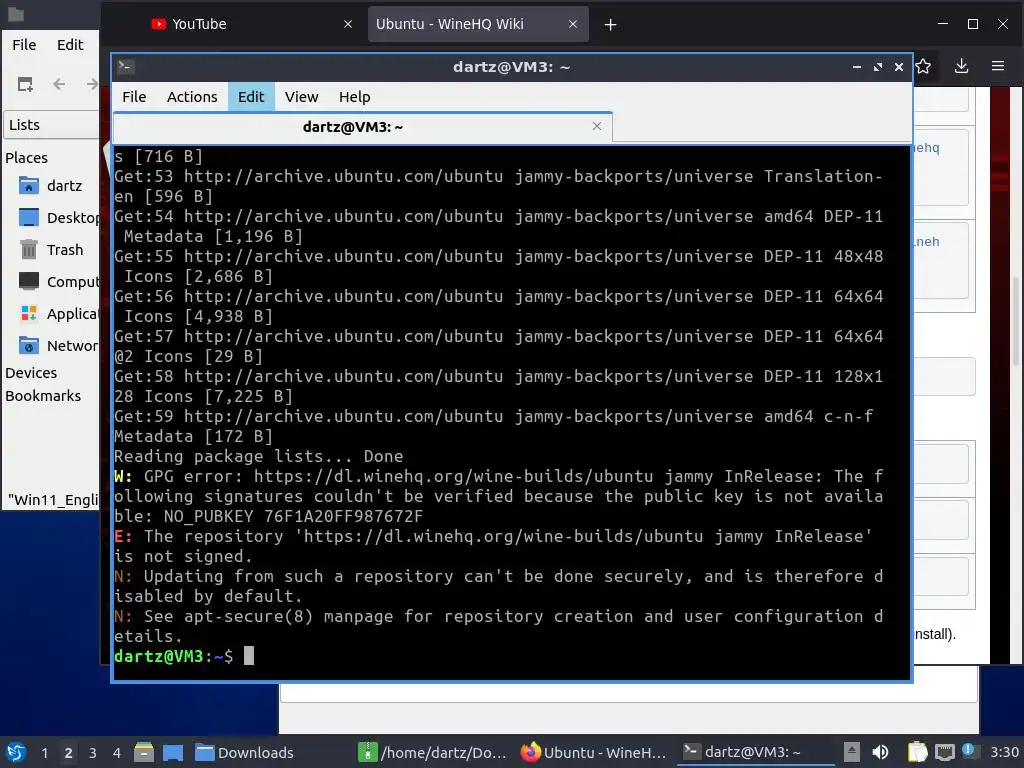Close the YouTube browser tab
Image resolution: width=1024 pixels, height=768 pixels.
click(347, 24)
